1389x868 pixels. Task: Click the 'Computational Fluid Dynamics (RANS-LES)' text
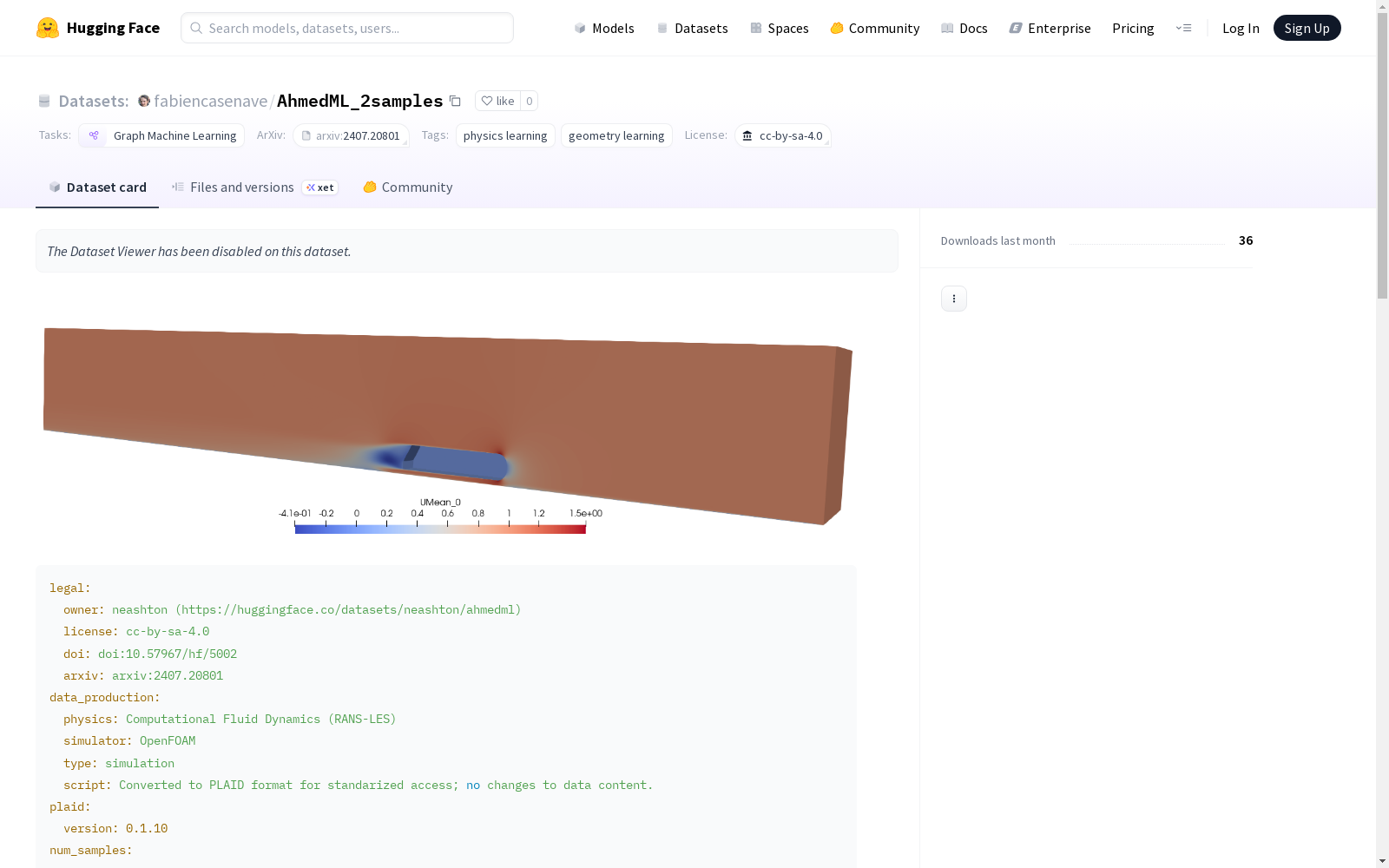261,720
